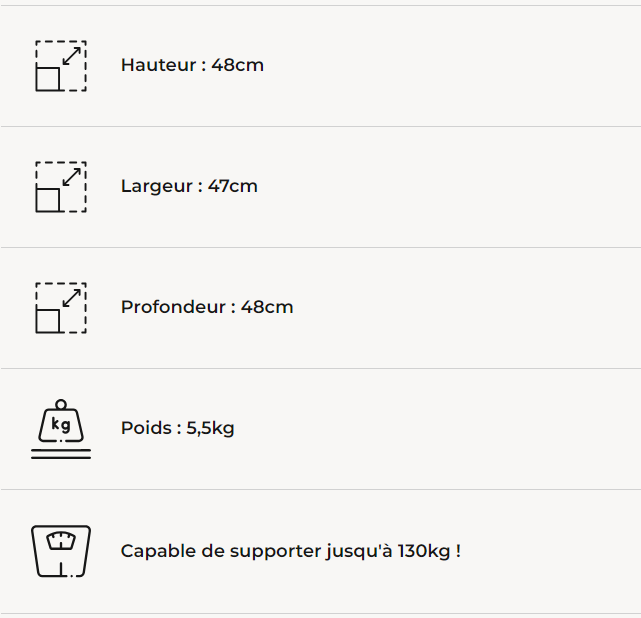Click the 48cm value next to Profondeur
This screenshot has width=641, height=618.
click(267, 307)
